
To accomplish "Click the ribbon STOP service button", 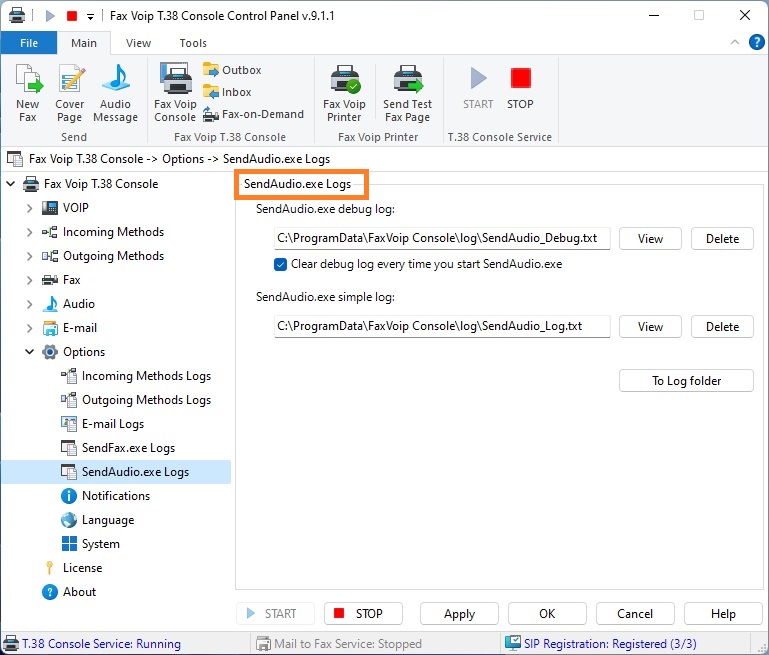I will coord(520,89).
